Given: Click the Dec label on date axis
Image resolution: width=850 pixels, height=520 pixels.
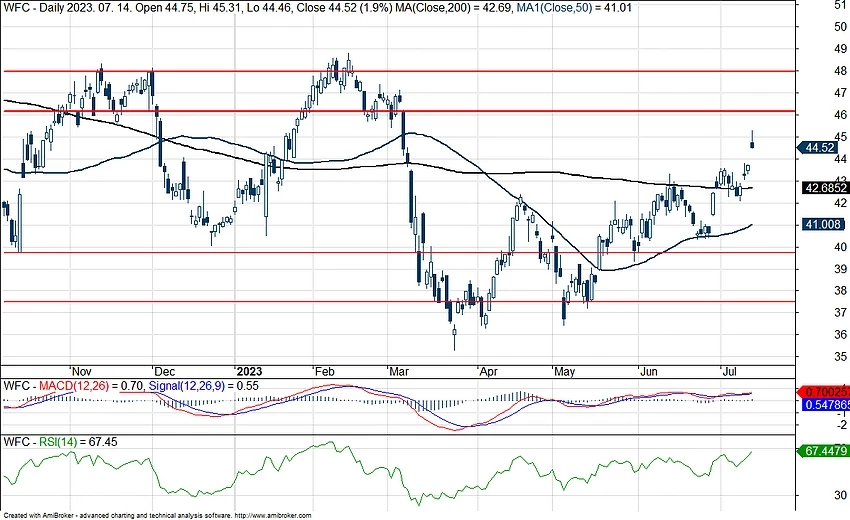Looking at the screenshot, I should [164, 371].
